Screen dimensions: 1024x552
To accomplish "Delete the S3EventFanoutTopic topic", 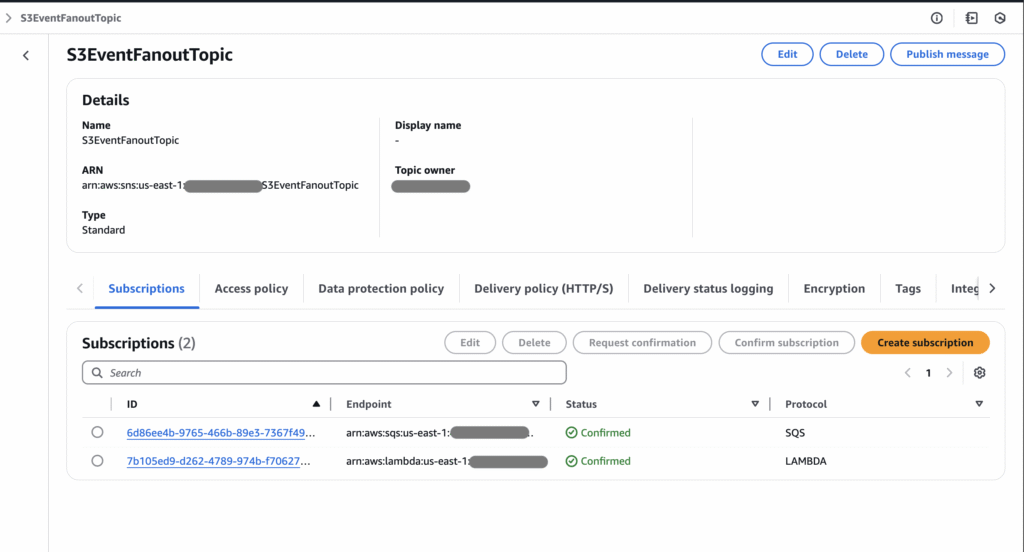I will pos(852,54).
